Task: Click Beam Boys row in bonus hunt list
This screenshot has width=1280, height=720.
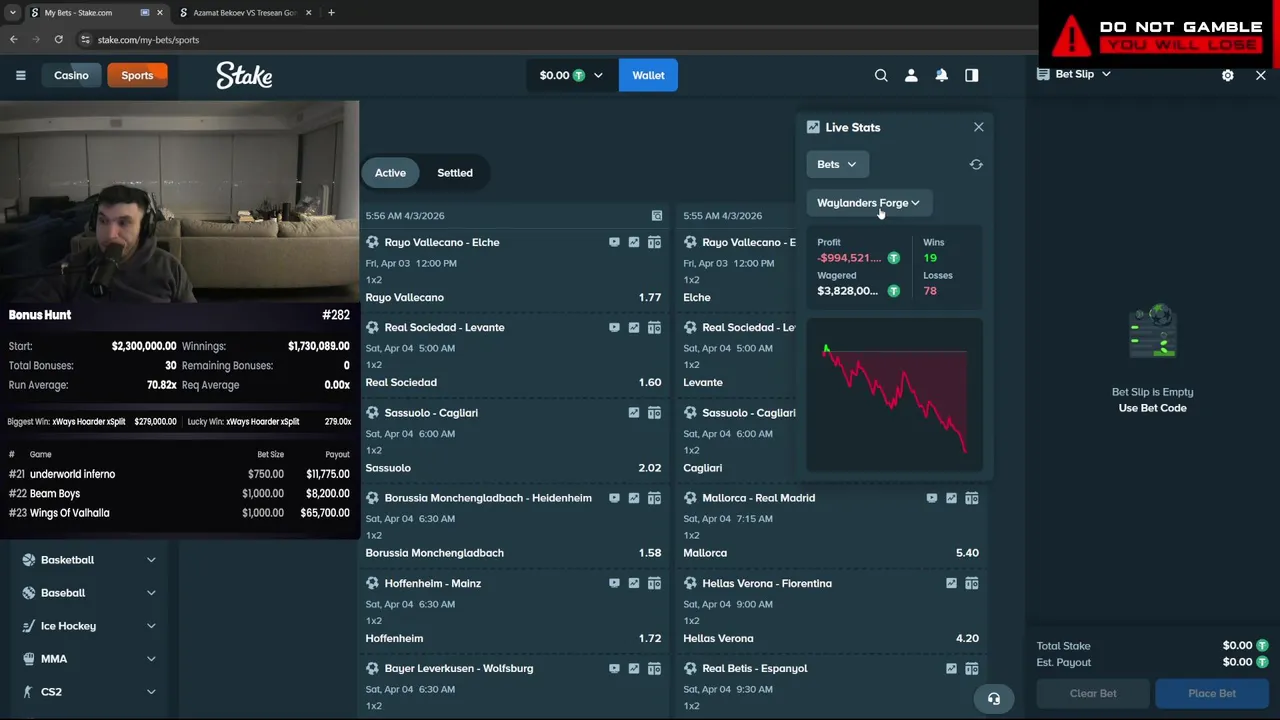Action: [x=179, y=493]
